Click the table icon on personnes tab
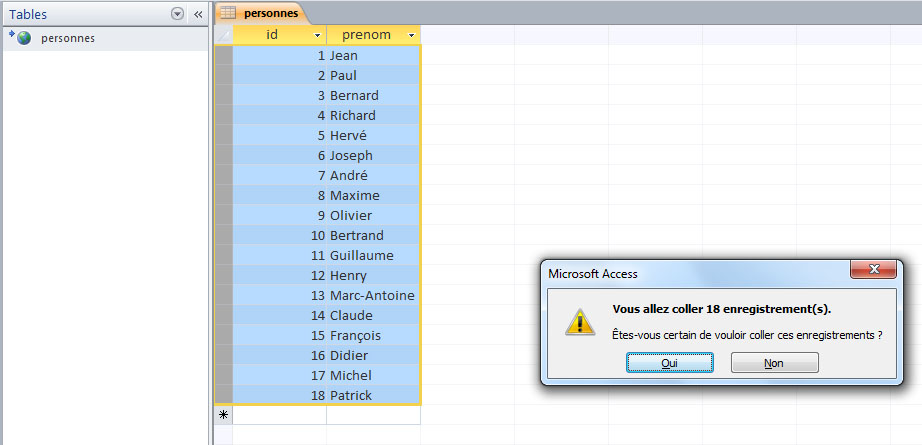This screenshot has height=445, width=922. click(x=228, y=13)
